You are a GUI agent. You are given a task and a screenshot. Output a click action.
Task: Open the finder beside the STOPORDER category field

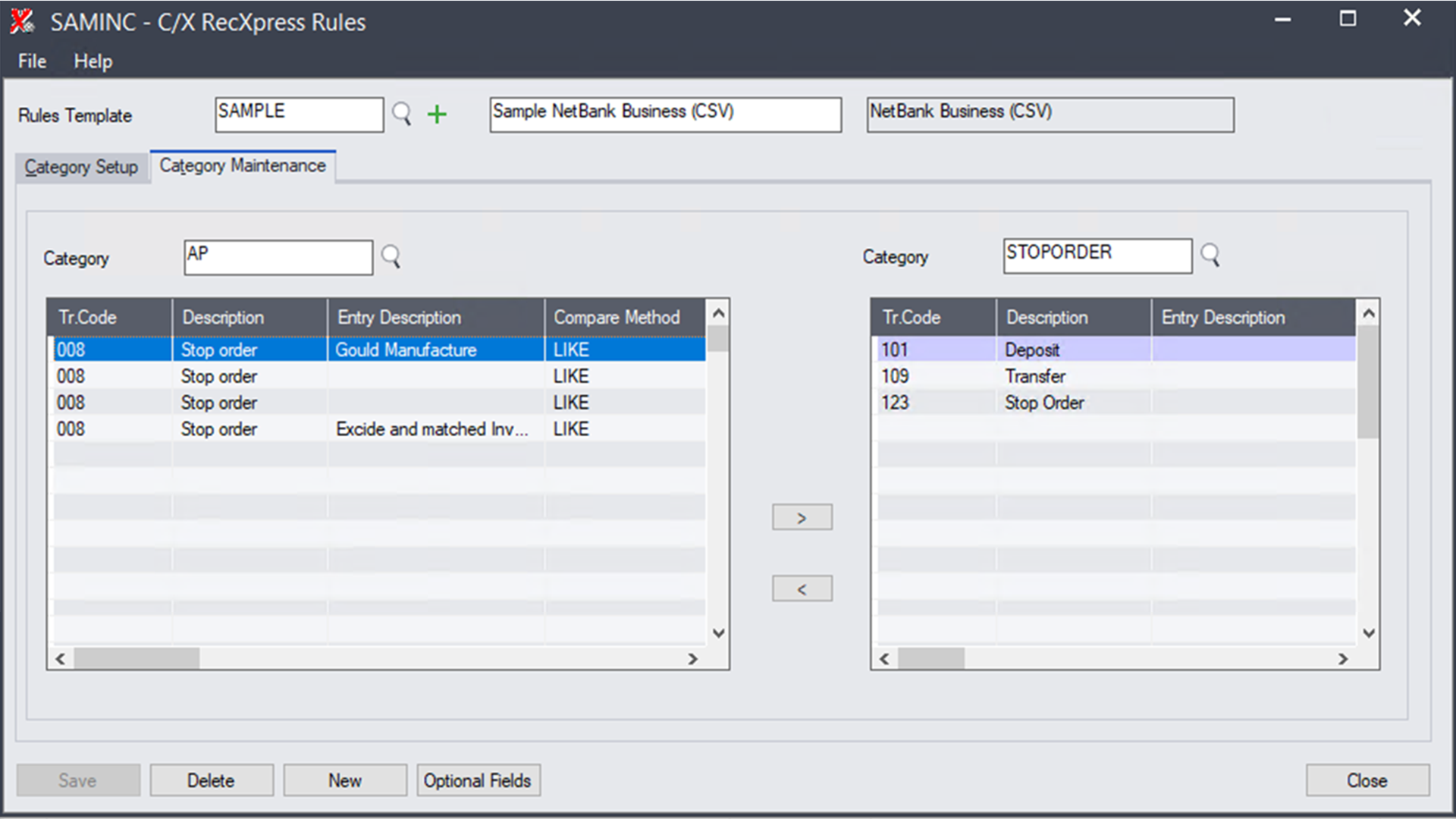[1210, 255]
